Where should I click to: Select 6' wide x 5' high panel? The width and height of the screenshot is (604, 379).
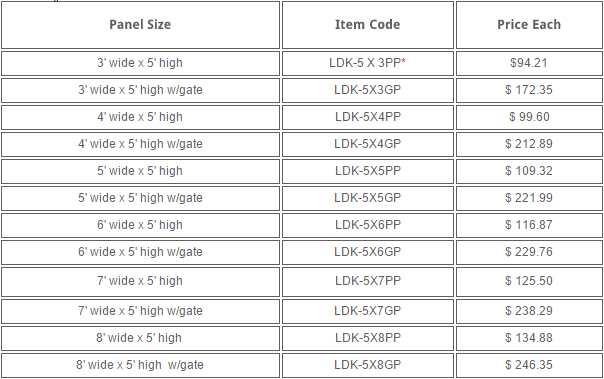coord(139,225)
